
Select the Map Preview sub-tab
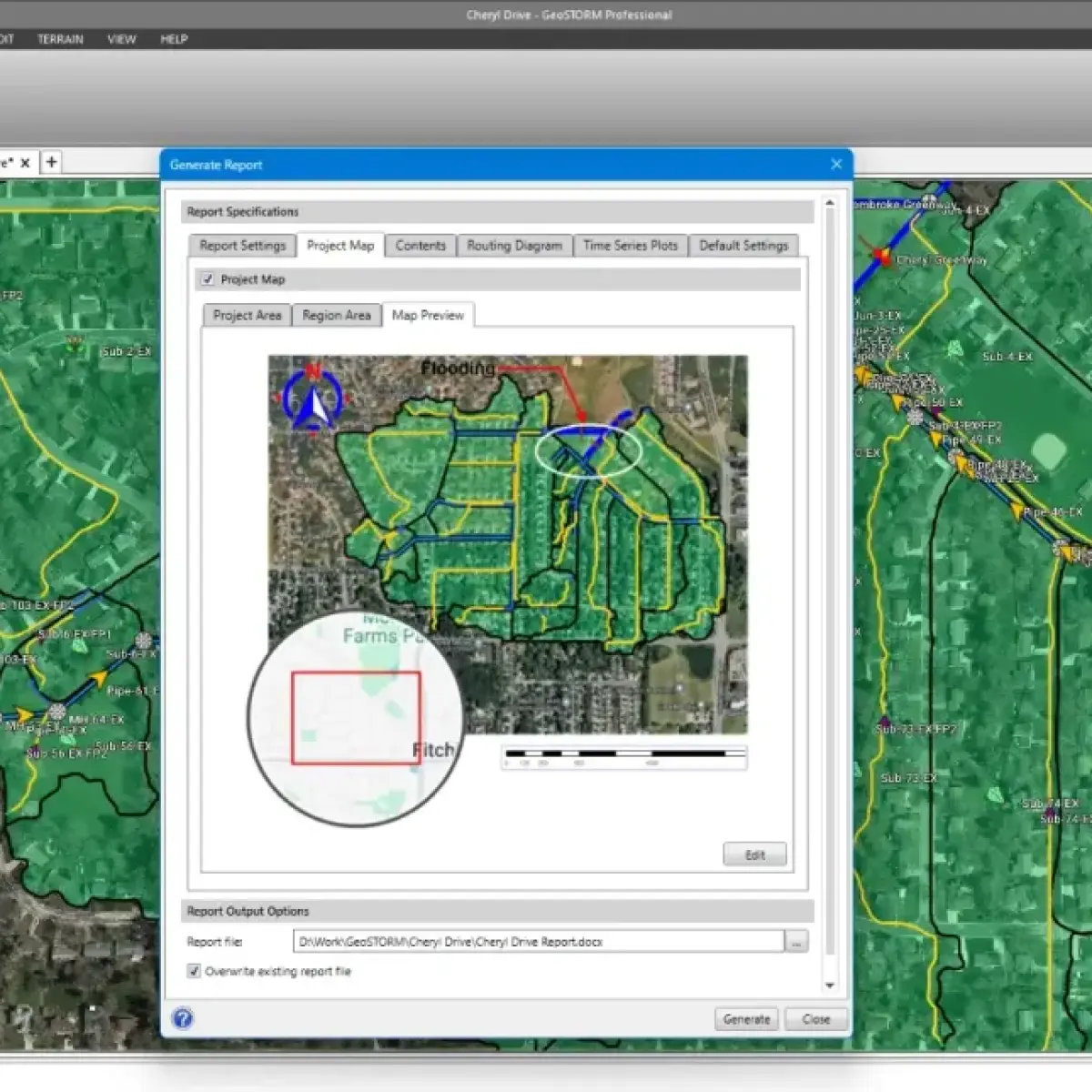point(428,315)
